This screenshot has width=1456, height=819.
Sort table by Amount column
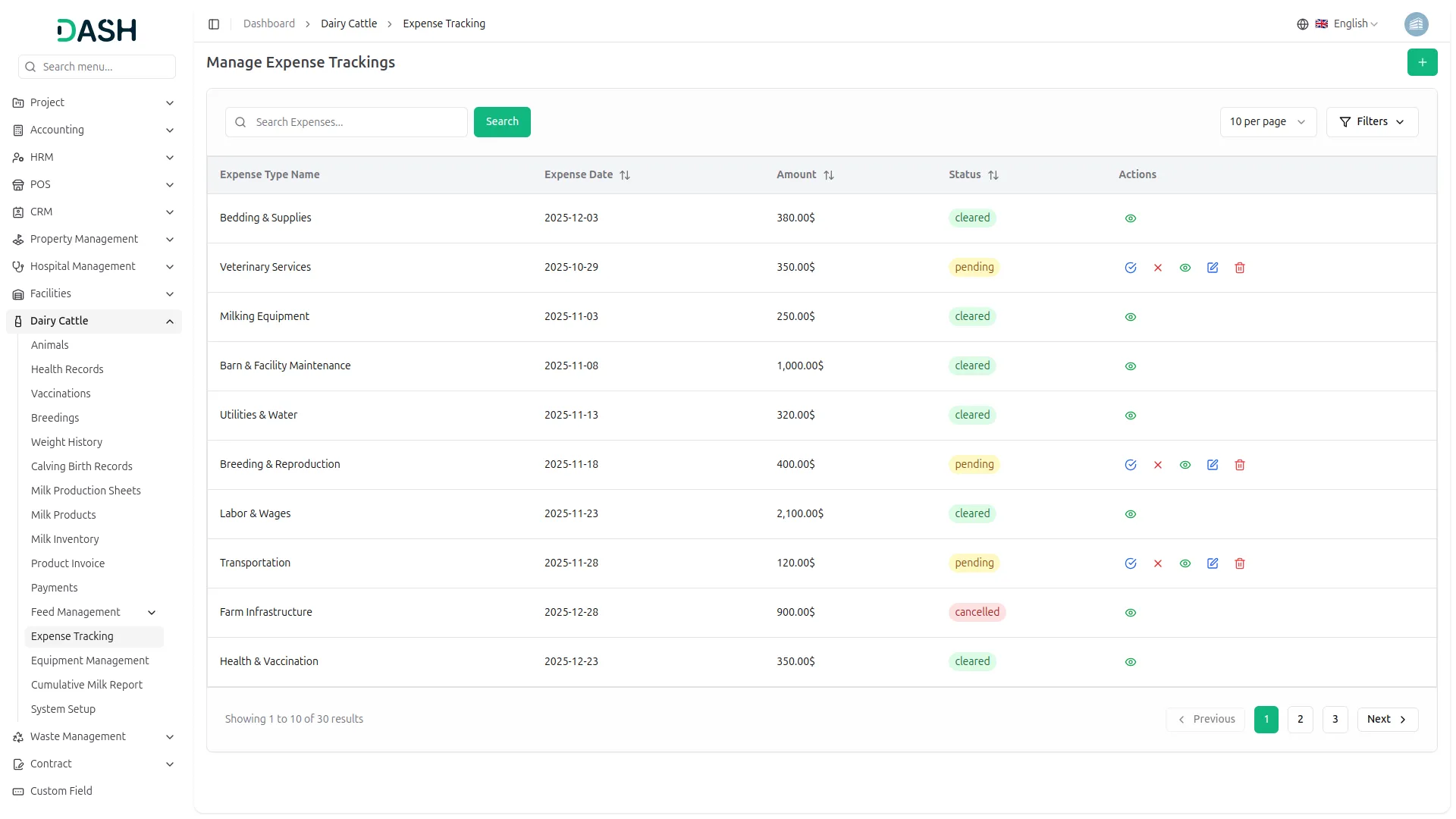(828, 175)
